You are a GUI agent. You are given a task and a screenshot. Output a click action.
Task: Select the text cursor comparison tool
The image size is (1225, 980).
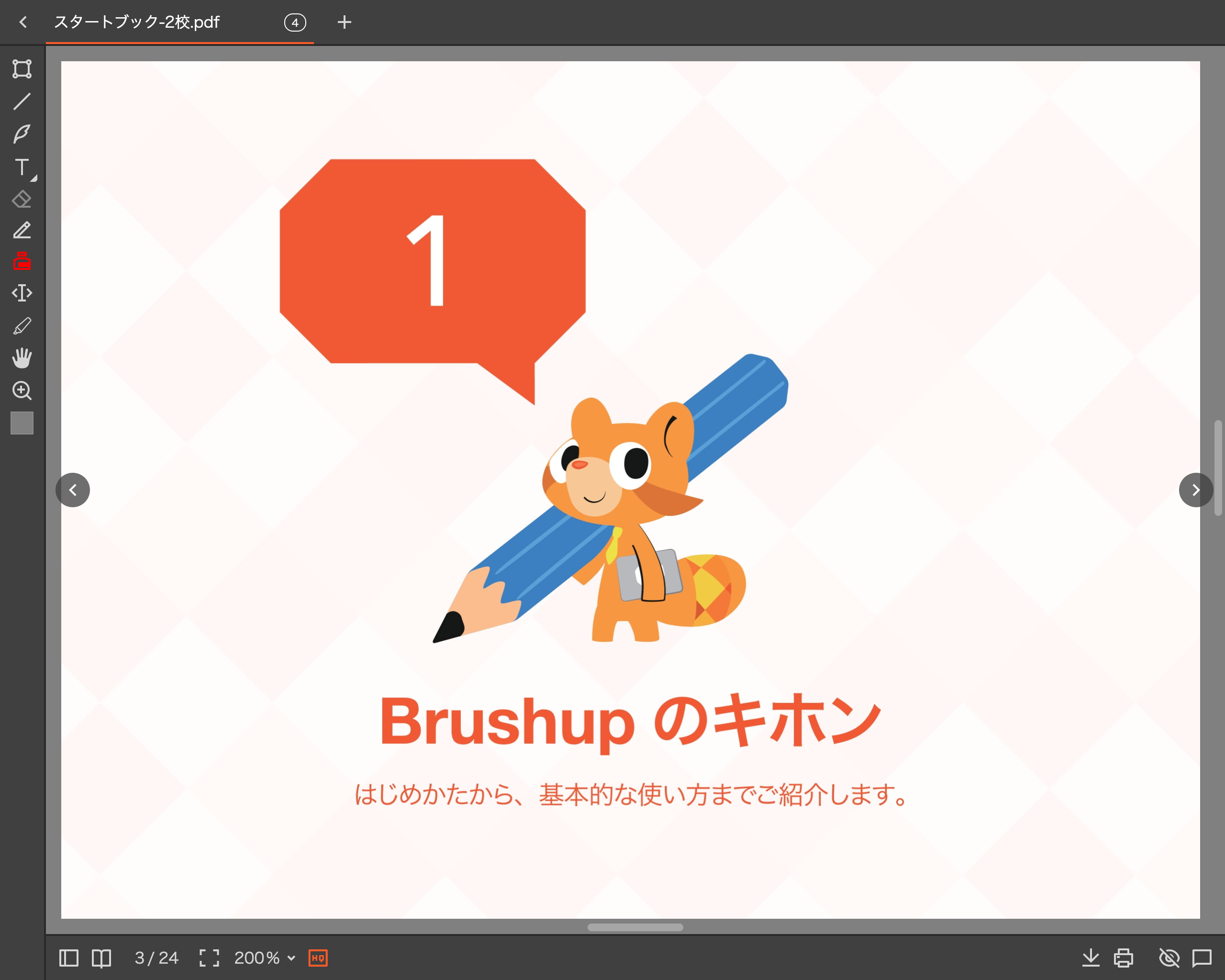pos(22,293)
